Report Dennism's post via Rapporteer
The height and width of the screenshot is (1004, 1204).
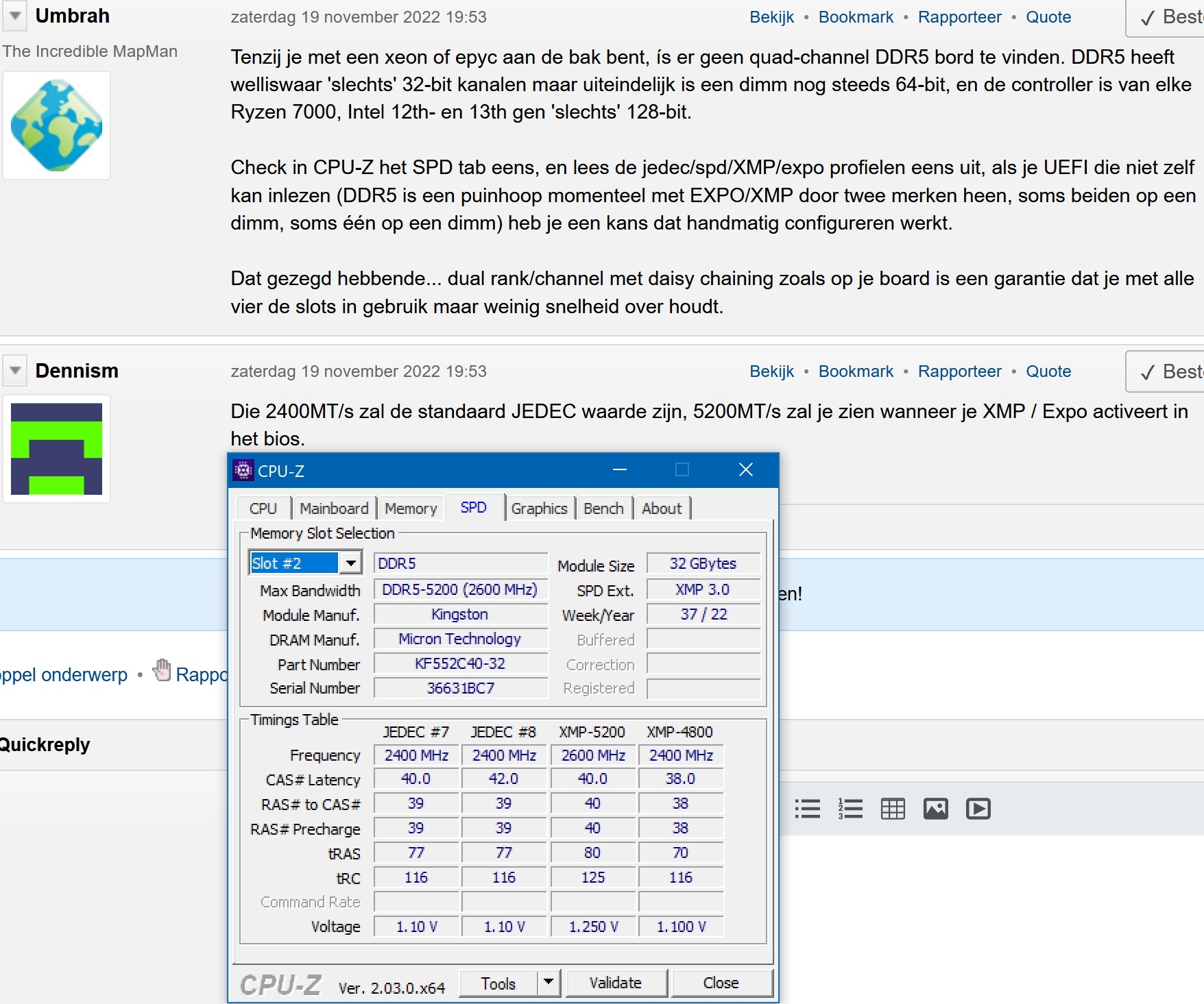pos(960,371)
